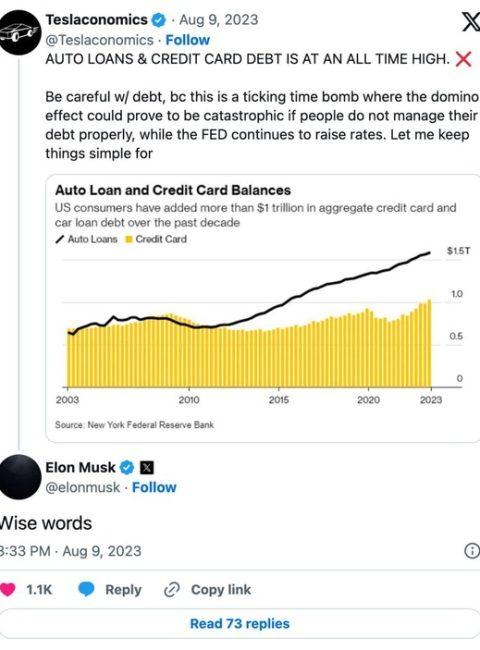Click Teslaconomics blue verified badge
480x650 pixels.
[159, 20]
